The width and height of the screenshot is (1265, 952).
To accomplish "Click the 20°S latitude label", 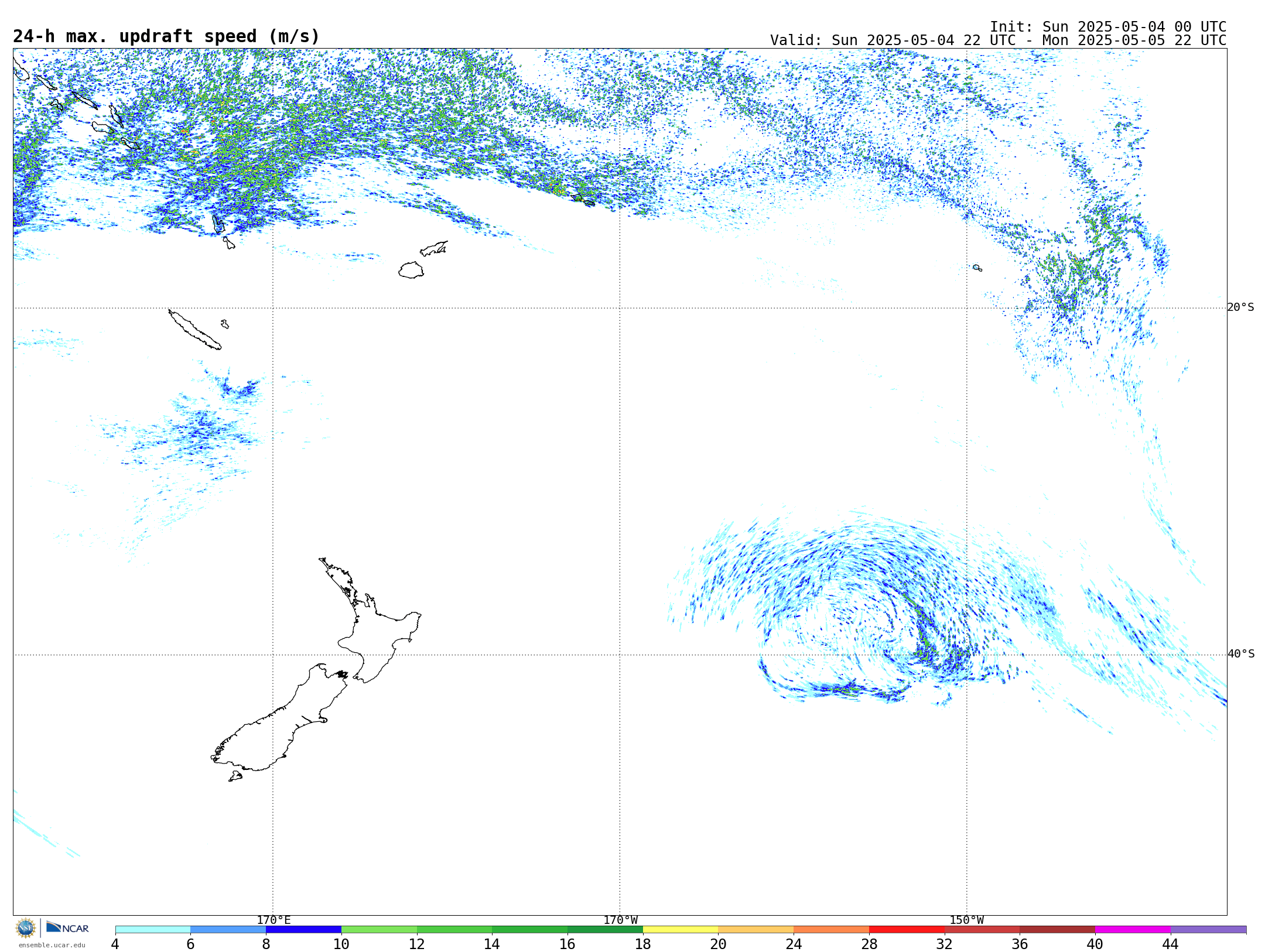I will tap(1240, 307).
